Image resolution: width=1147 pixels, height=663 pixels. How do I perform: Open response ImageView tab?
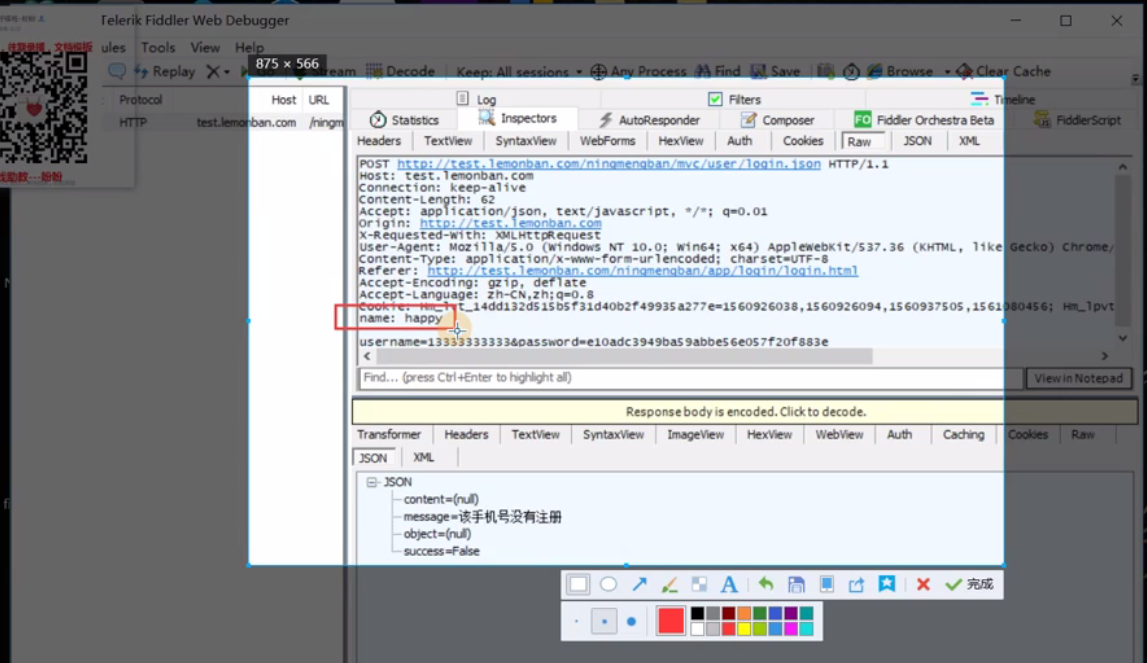click(695, 435)
